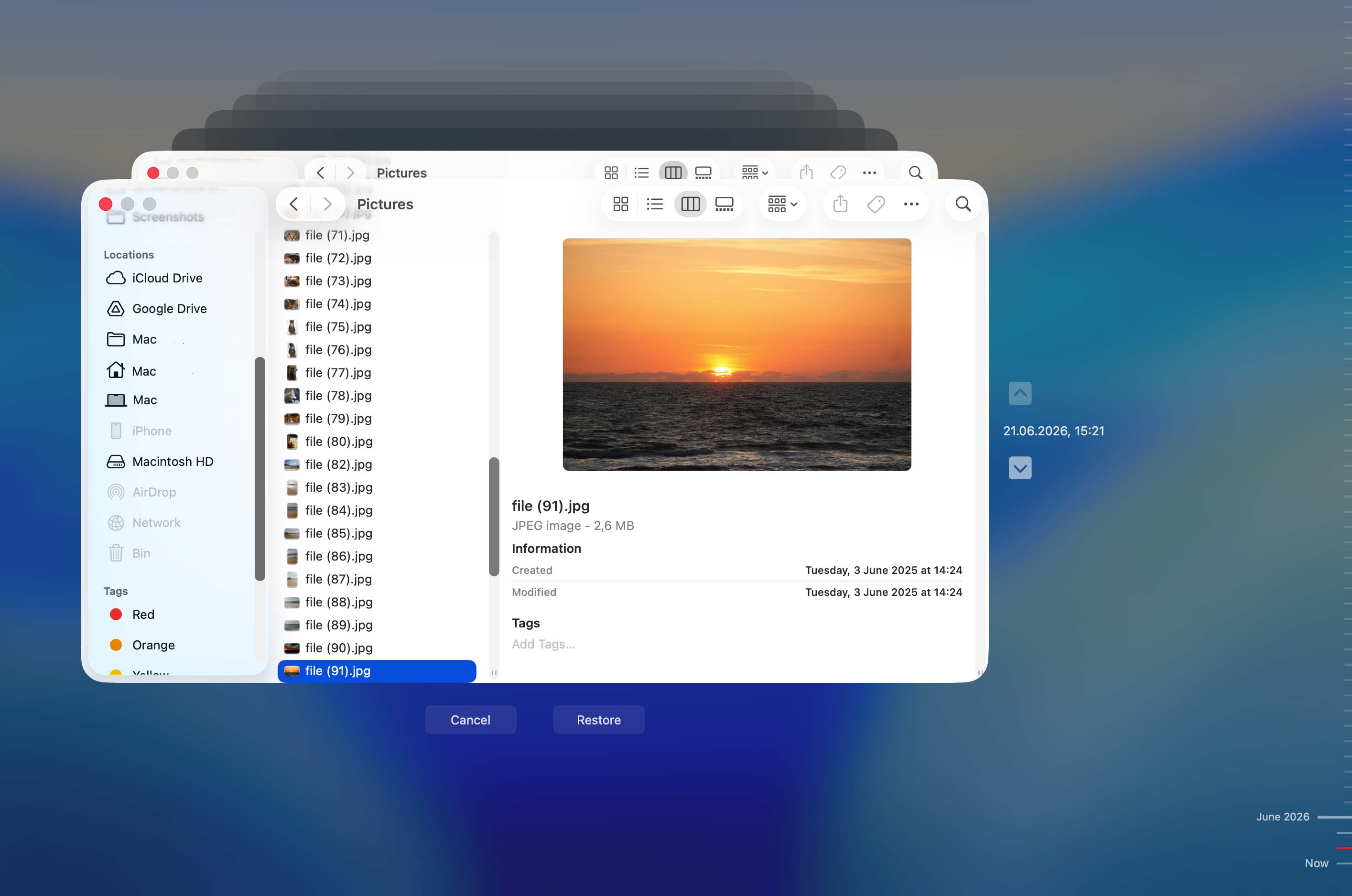The image size is (1352, 896).
Task: Open Mac folder item in sidebar
Action: tap(131, 339)
